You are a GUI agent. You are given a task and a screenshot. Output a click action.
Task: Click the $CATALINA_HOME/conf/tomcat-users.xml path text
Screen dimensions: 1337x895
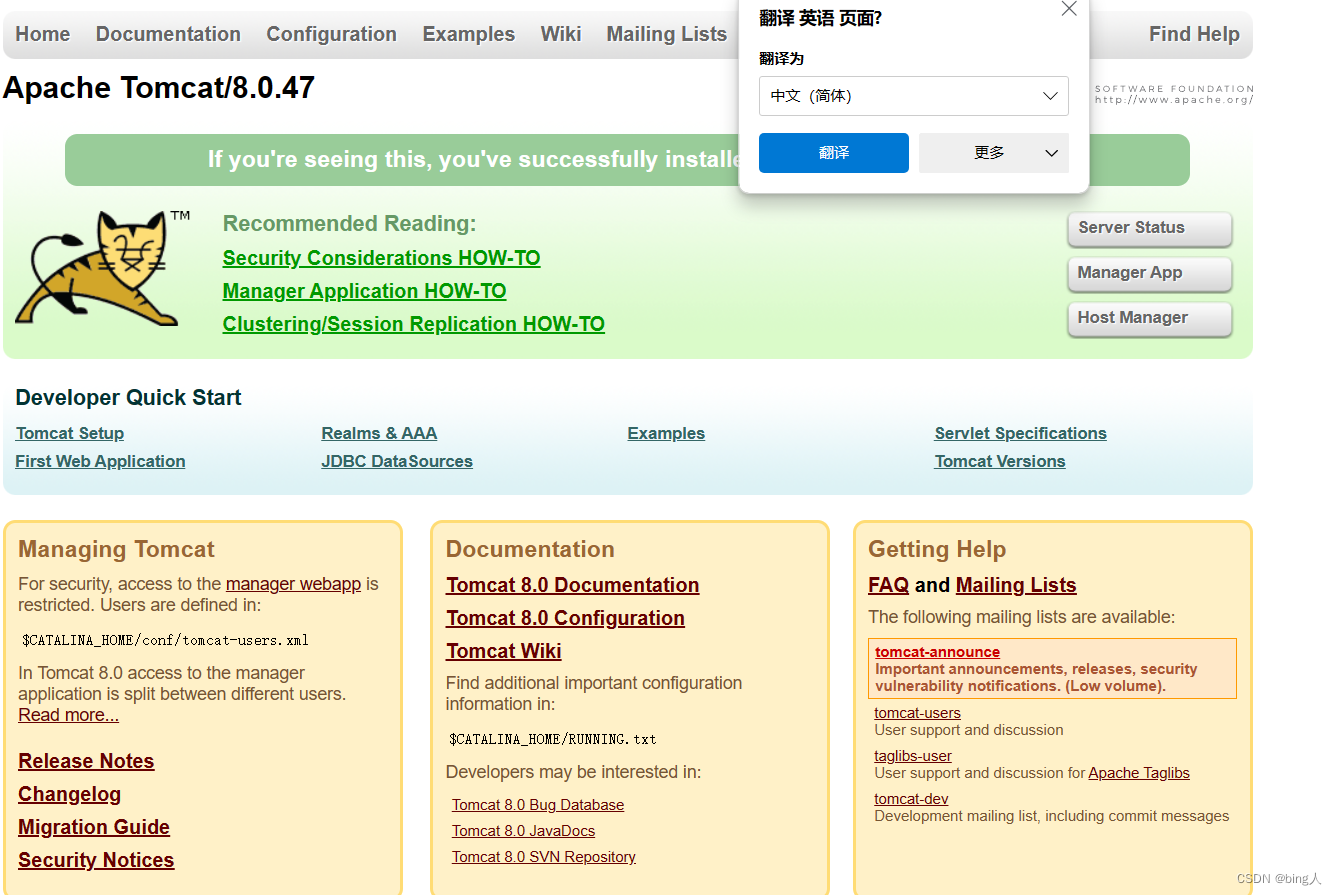click(165, 640)
